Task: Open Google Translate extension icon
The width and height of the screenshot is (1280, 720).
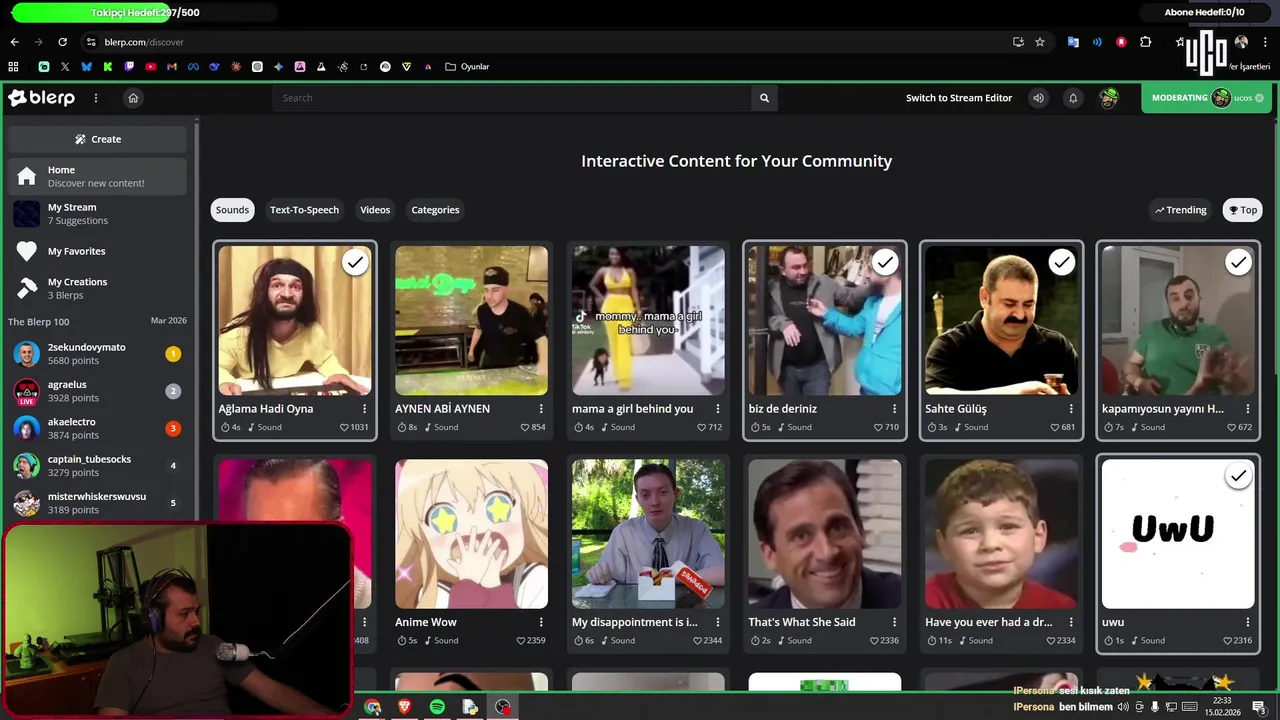Action: point(1073,42)
